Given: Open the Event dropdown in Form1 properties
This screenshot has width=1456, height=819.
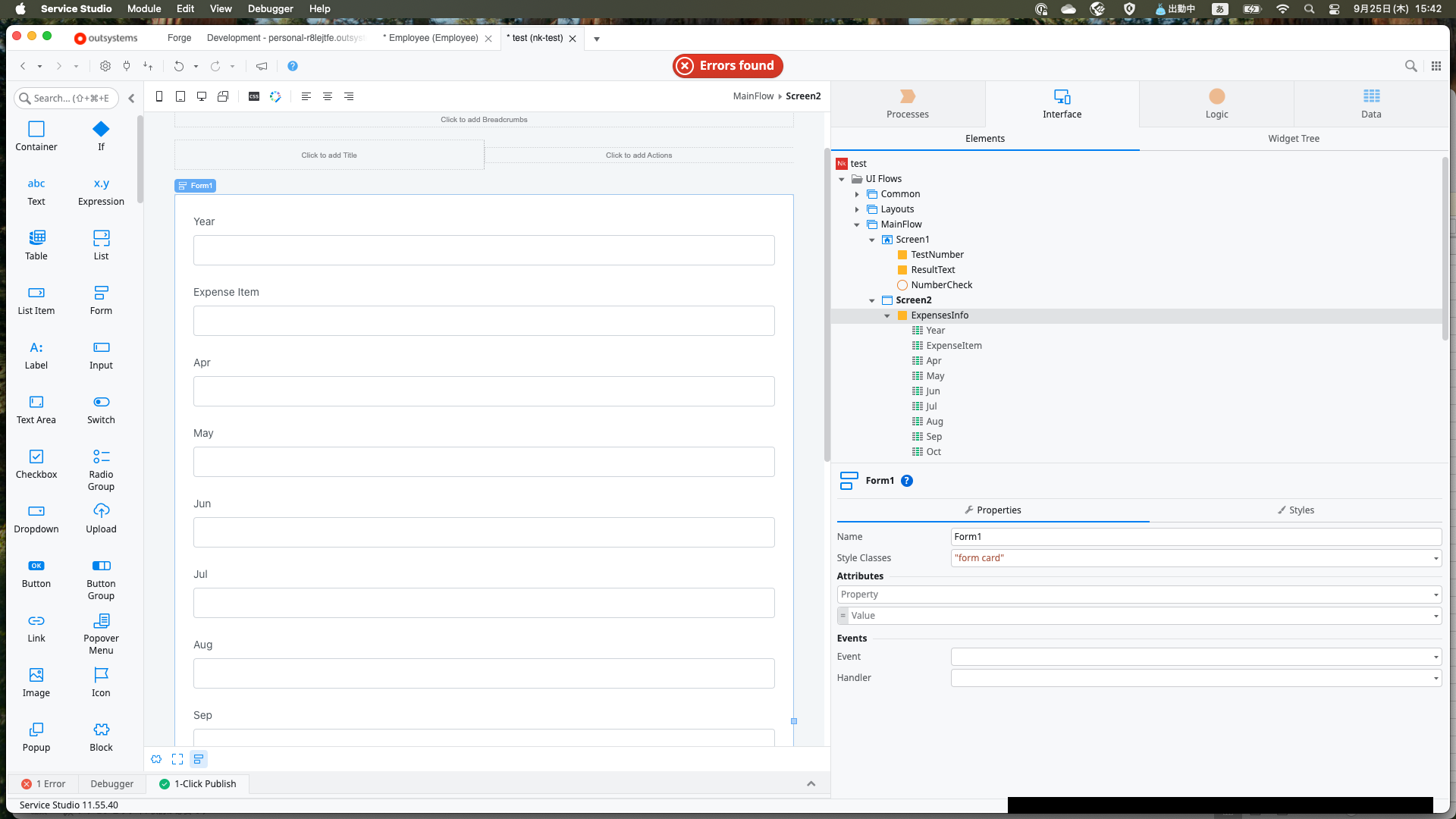Looking at the screenshot, I should [x=1436, y=656].
